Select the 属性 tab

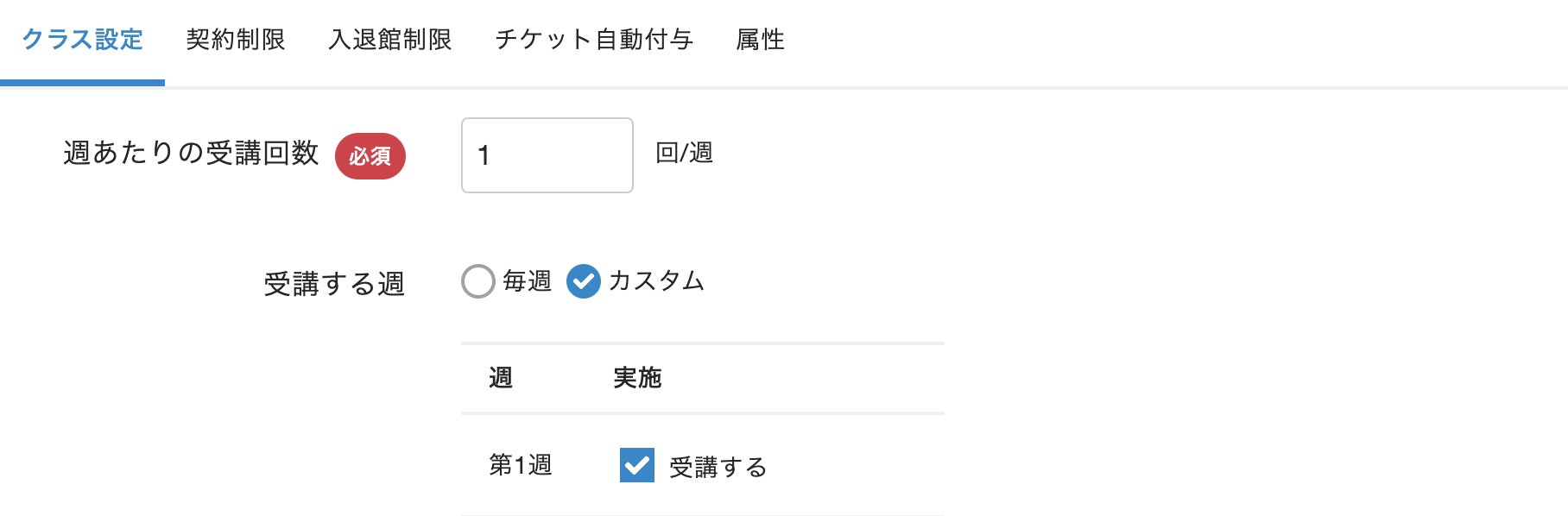(x=760, y=40)
